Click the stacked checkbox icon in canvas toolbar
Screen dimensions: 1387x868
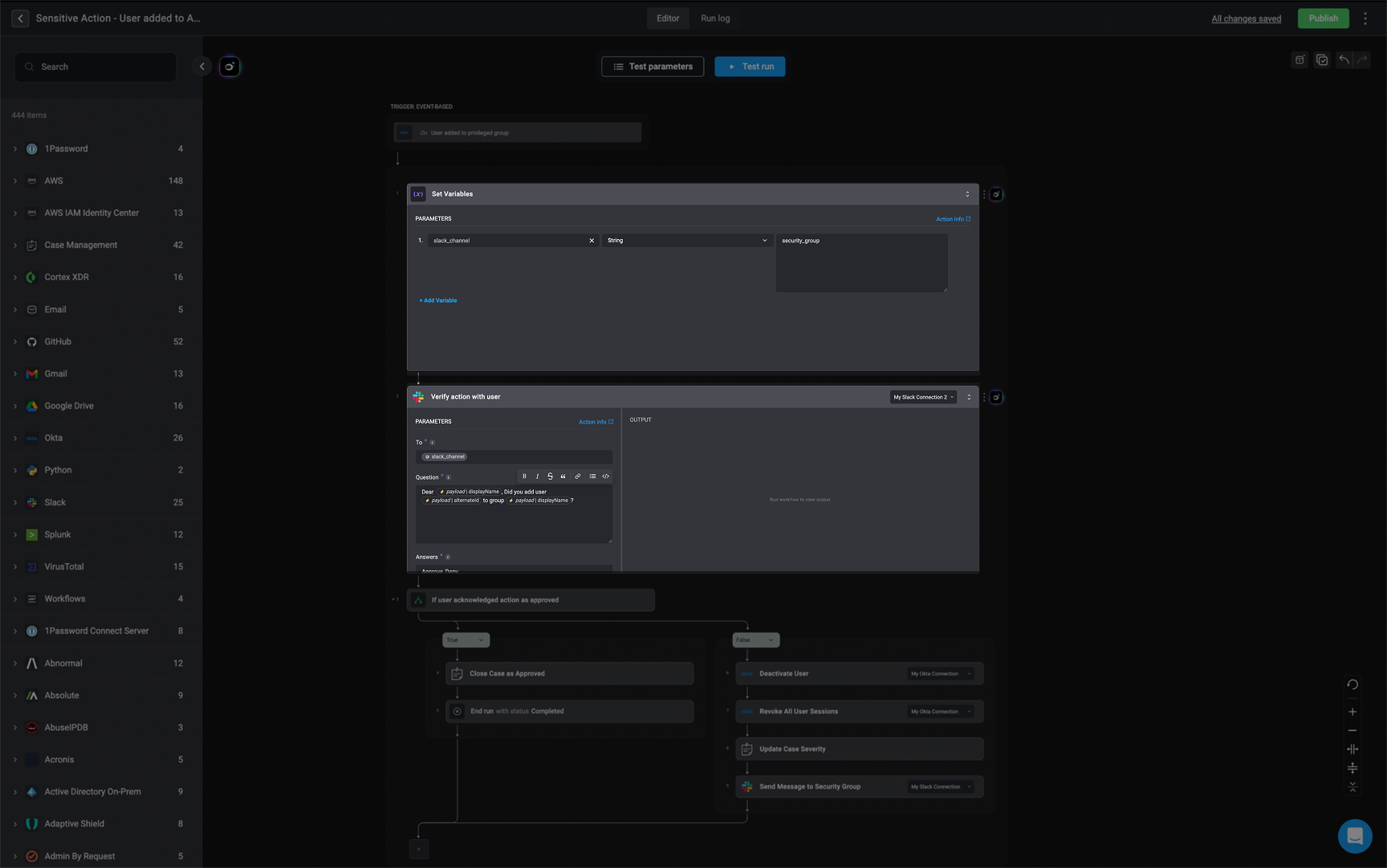pos(1322,59)
